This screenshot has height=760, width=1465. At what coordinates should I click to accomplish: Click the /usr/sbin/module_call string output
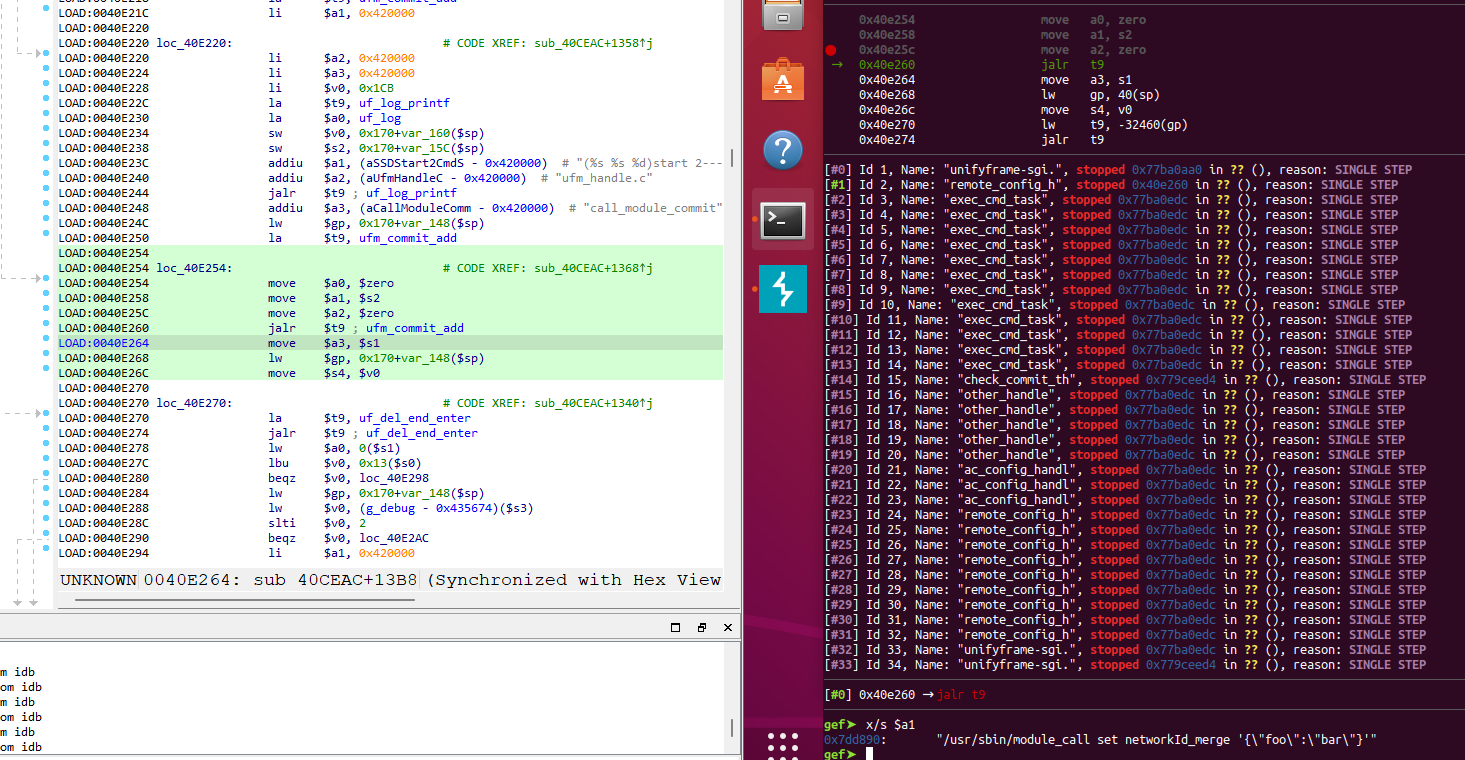pyautogui.click(x=1158, y=739)
